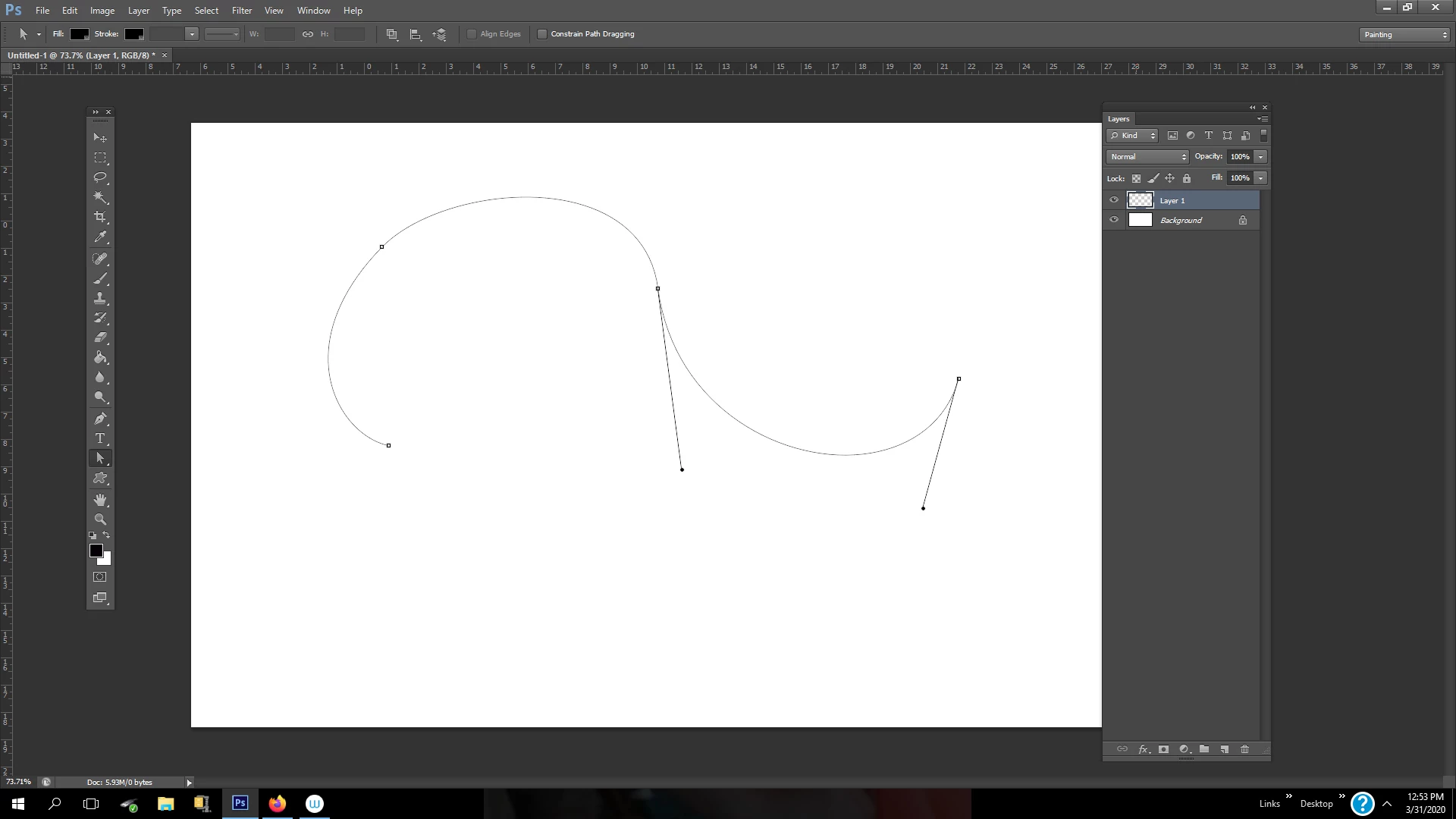
Task: Select the Crop tool
Action: [x=100, y=217]
